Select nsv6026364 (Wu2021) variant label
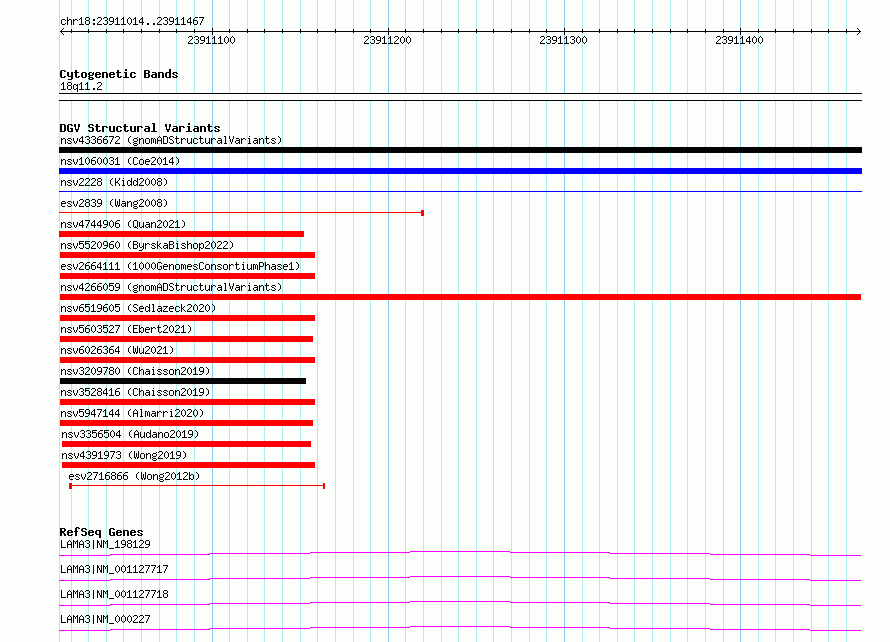 click(x=117, y=350)
